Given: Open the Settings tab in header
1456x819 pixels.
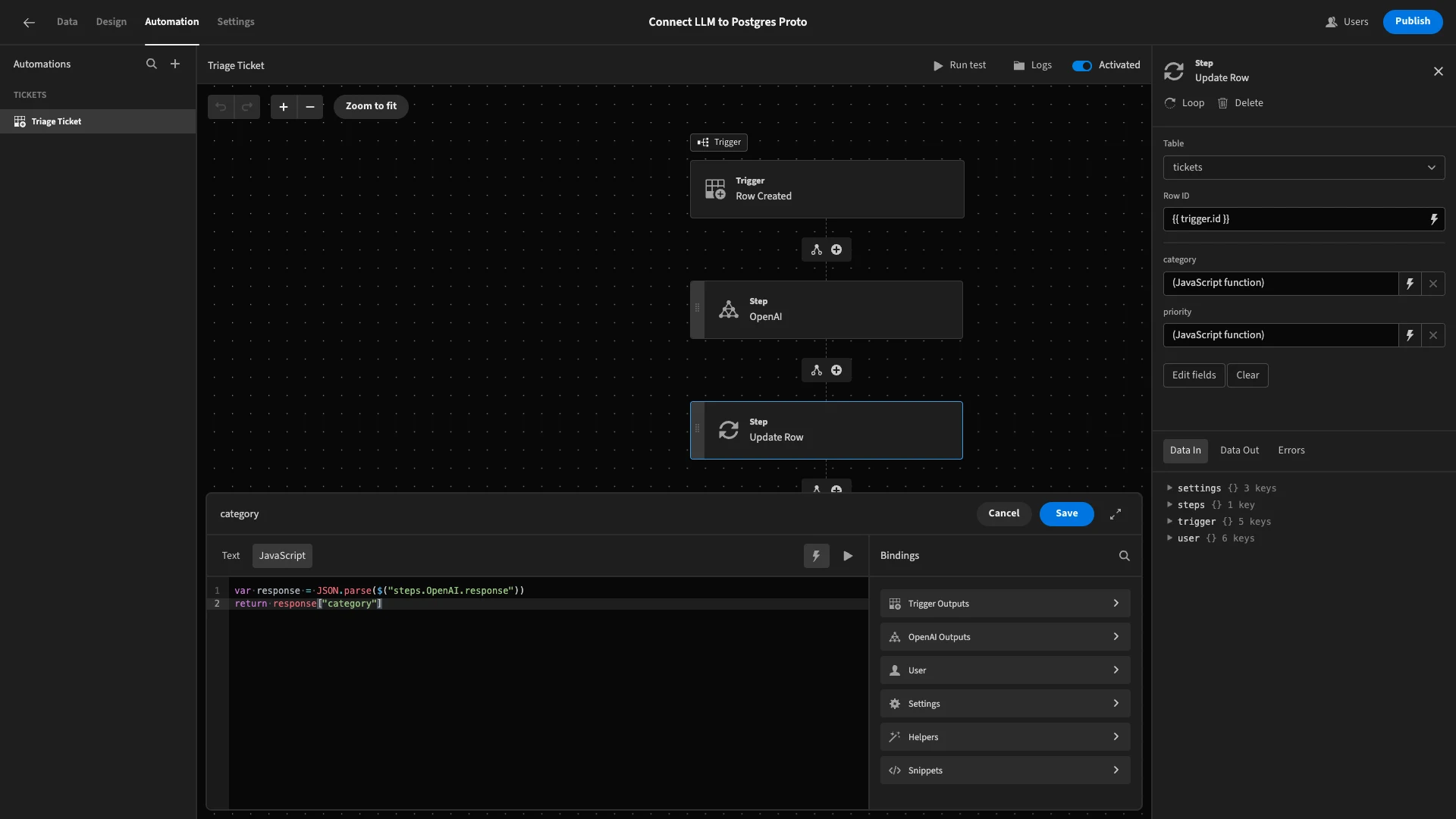Looking at the screenshot, I should 236,22.
